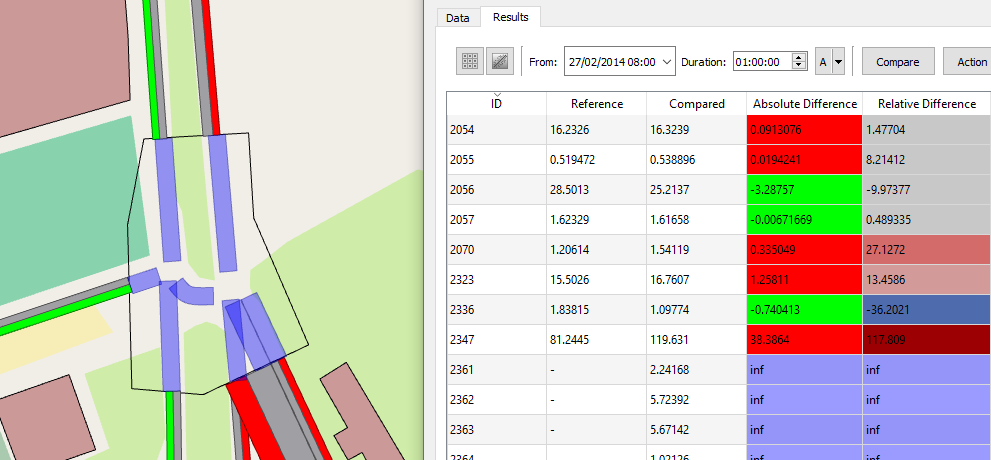Click the Compared column header
Viewport: 991px width, 460px height.
point(696,104)
